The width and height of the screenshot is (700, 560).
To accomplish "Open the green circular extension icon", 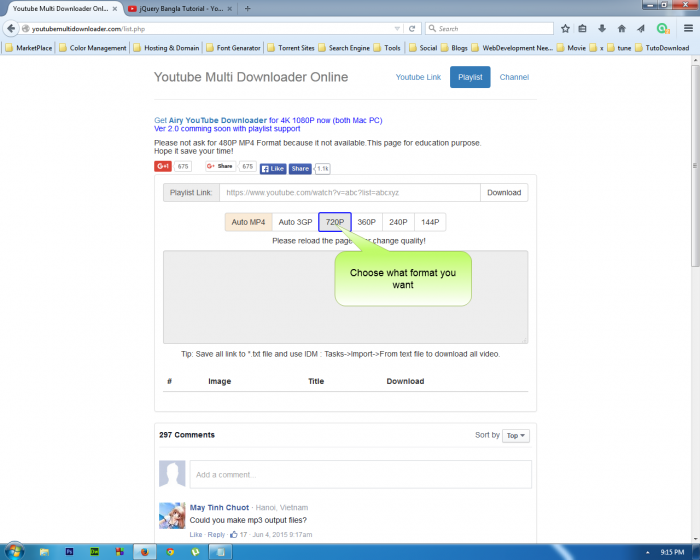I will pyautogui.click(x=662, y=29).
